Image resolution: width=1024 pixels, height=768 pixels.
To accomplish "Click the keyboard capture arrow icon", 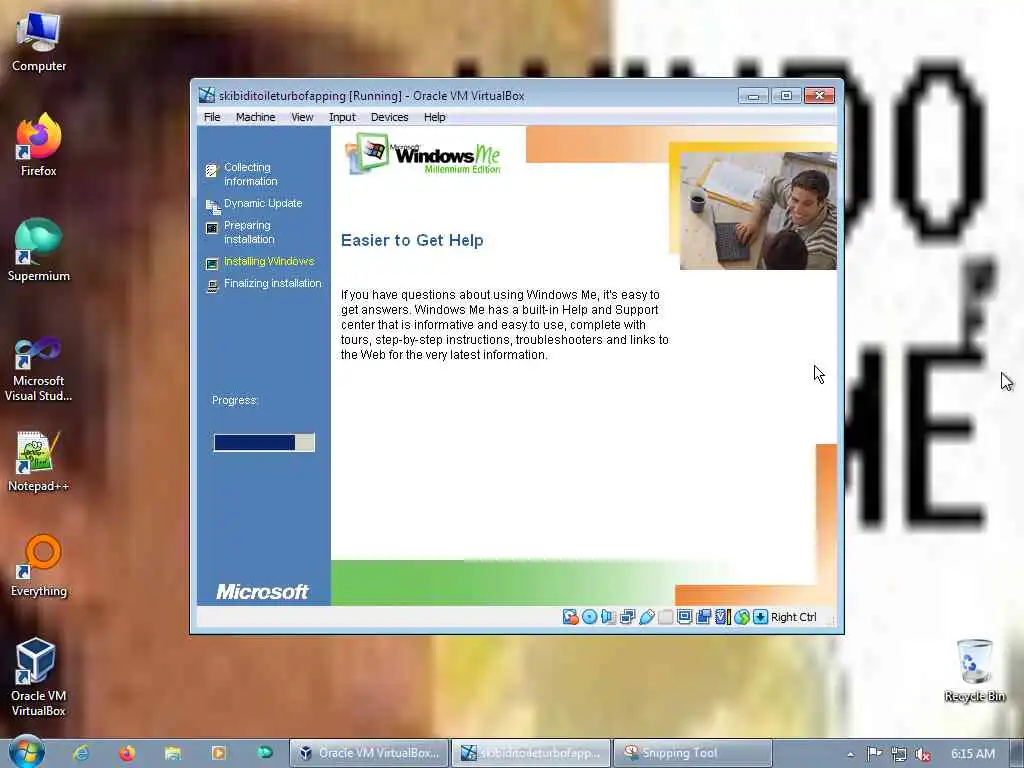I will point(760,617).
